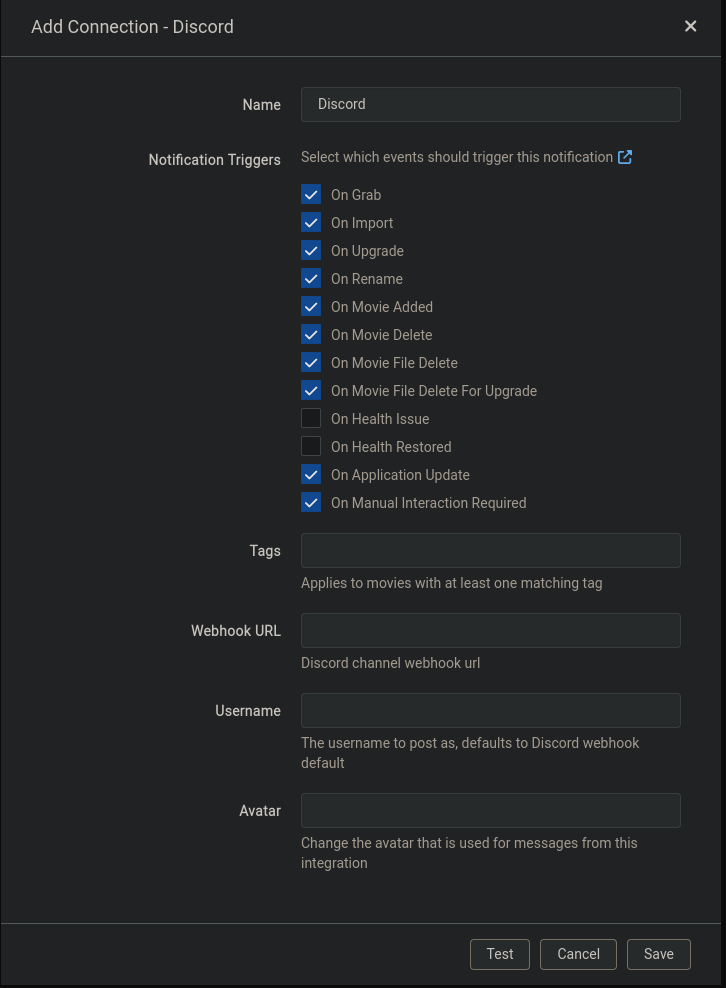
Task: Uncheck On Movie Added
Action: coord(311,306)
